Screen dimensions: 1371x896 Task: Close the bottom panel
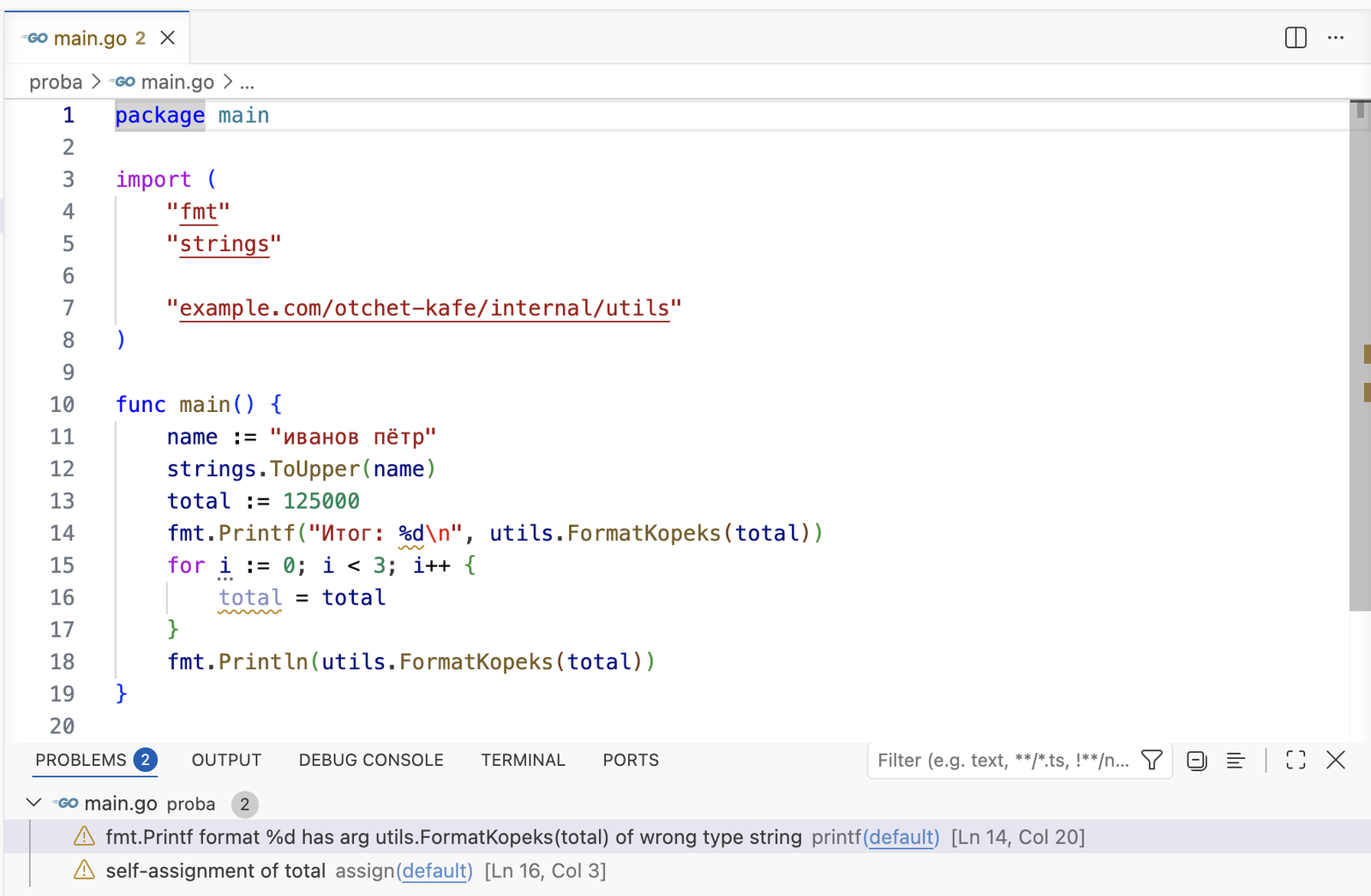point(1336,760)
